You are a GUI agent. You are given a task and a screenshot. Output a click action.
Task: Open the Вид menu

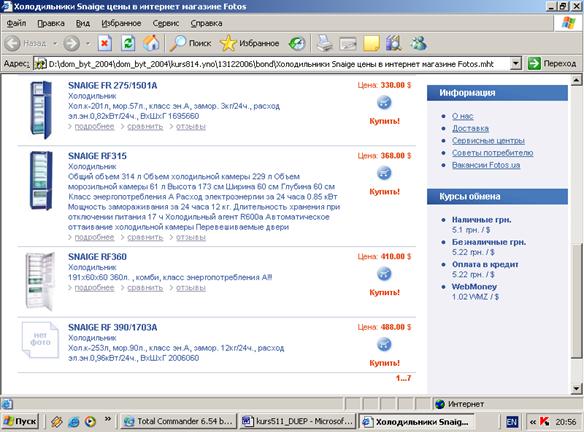pyautogui.click(x=83, y=23)
